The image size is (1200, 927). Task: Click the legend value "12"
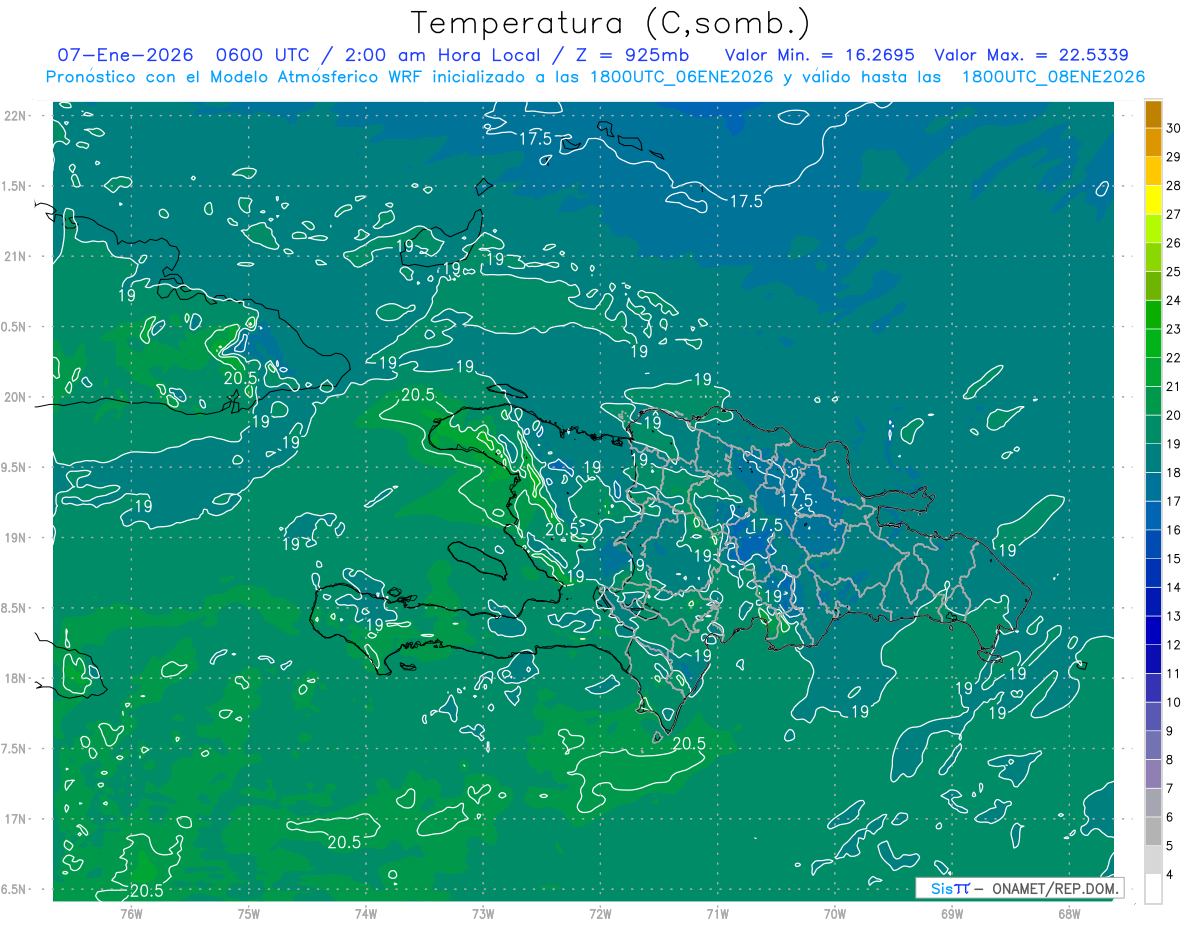(1173, 646)
